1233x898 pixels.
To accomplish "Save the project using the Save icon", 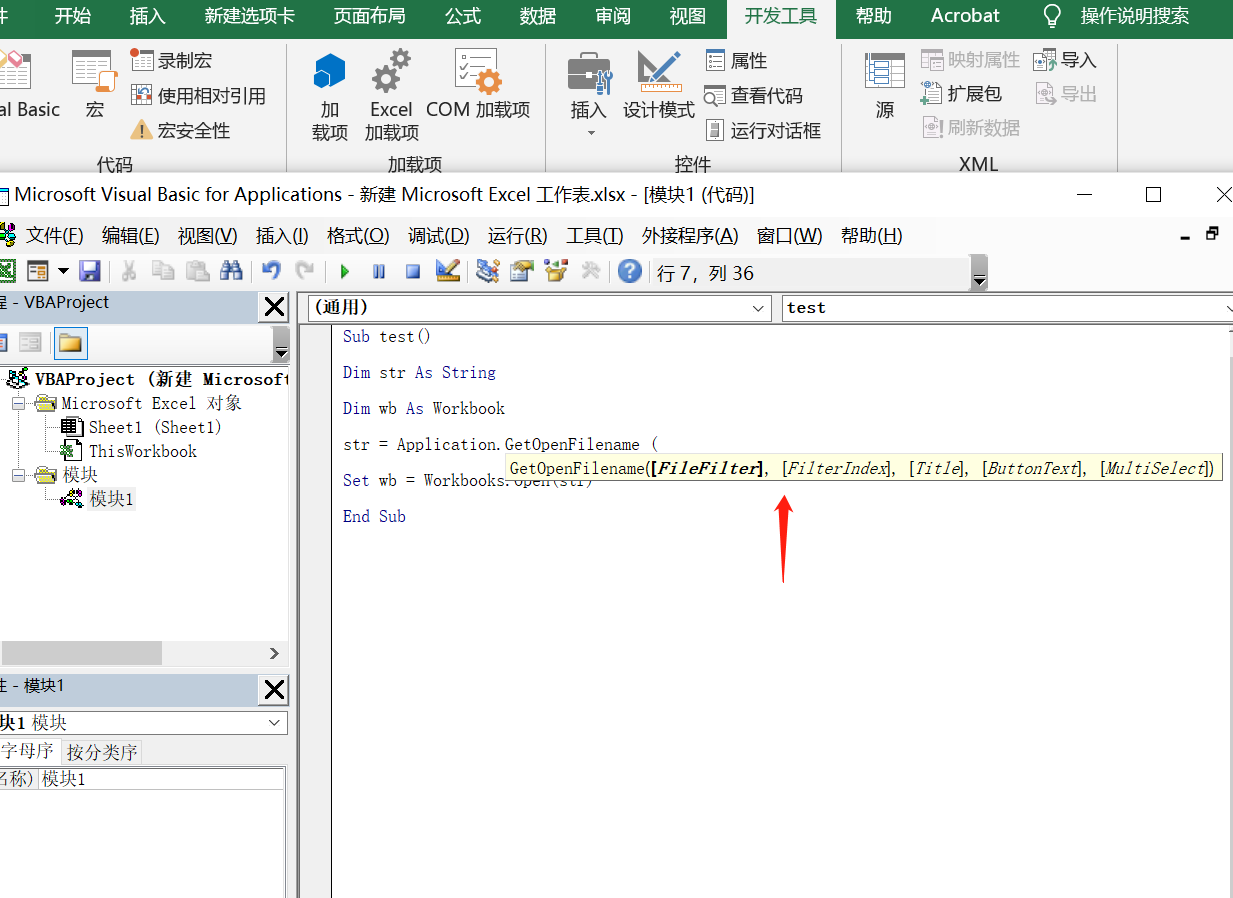I will pos(91,271).
